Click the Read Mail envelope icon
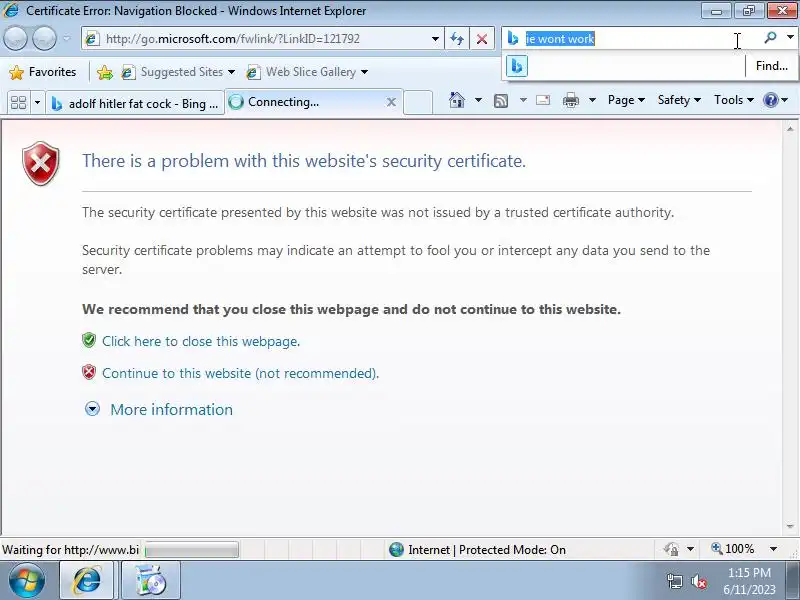 click(543, 100)
